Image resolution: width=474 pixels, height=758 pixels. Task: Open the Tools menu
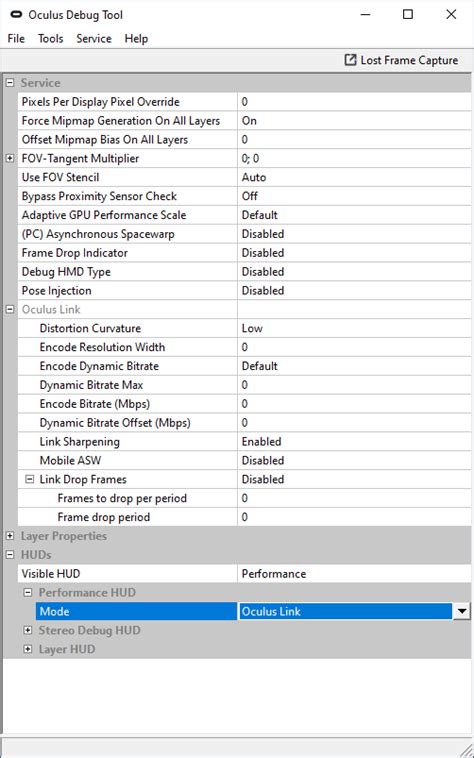pyautogui.click(x=51, y=39)
